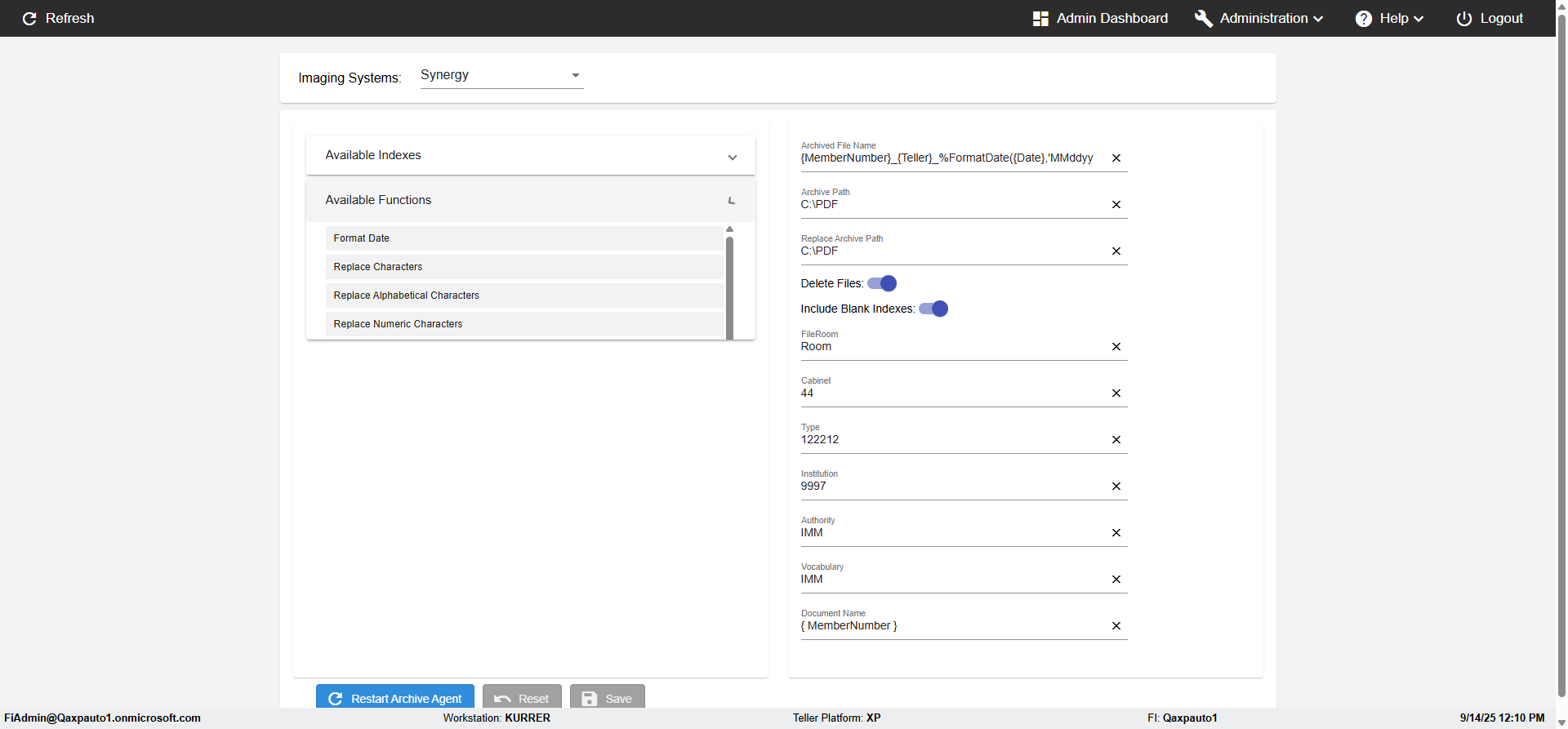1568x729 pixels.
Task: Click the Logout power icon
Action: (1464, 19)
